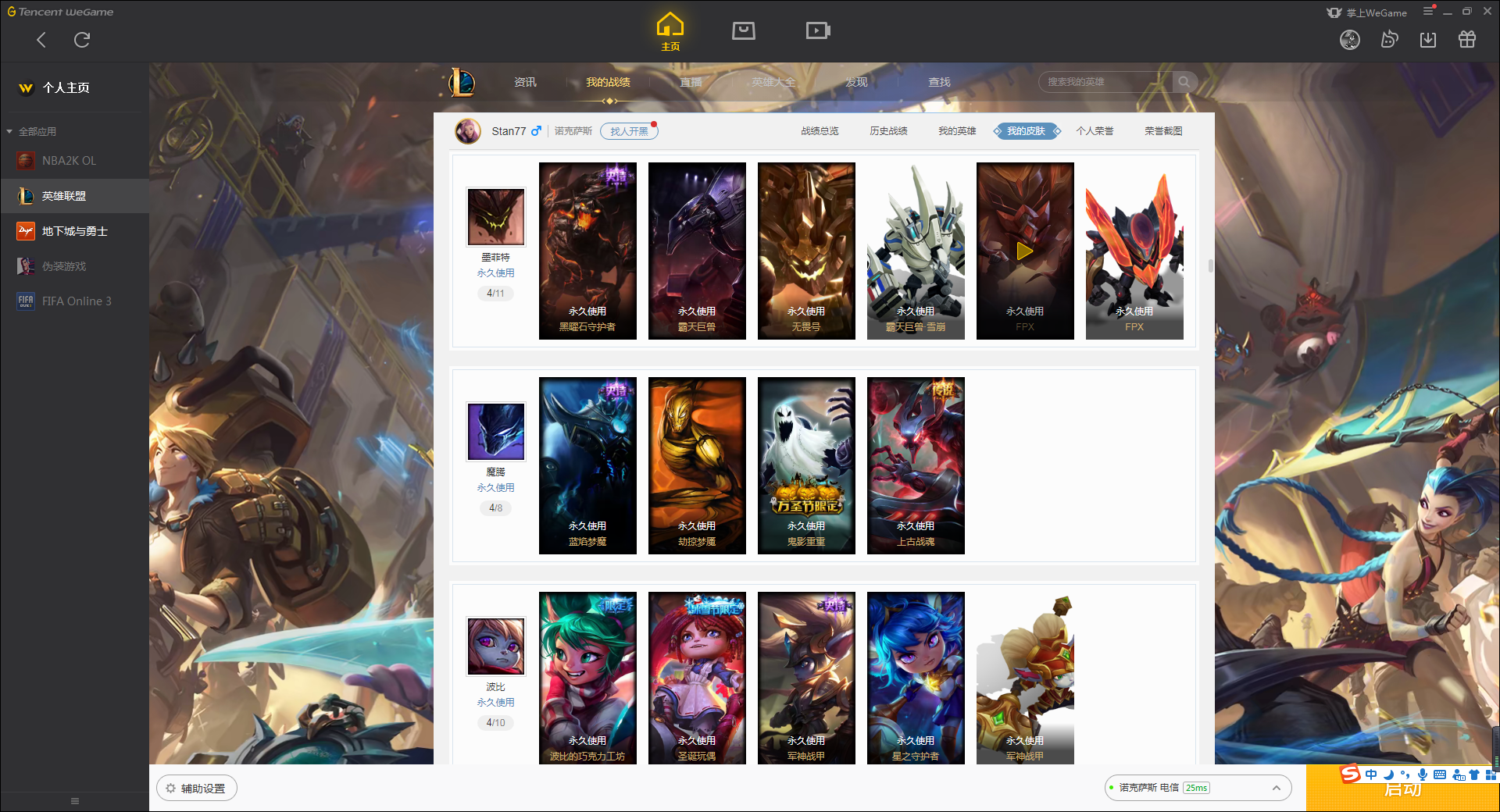Viewport: 1500px width, 812px height.
Task: Select NBA2K OL in the sidebar
Action: click(x=74, y=160)
